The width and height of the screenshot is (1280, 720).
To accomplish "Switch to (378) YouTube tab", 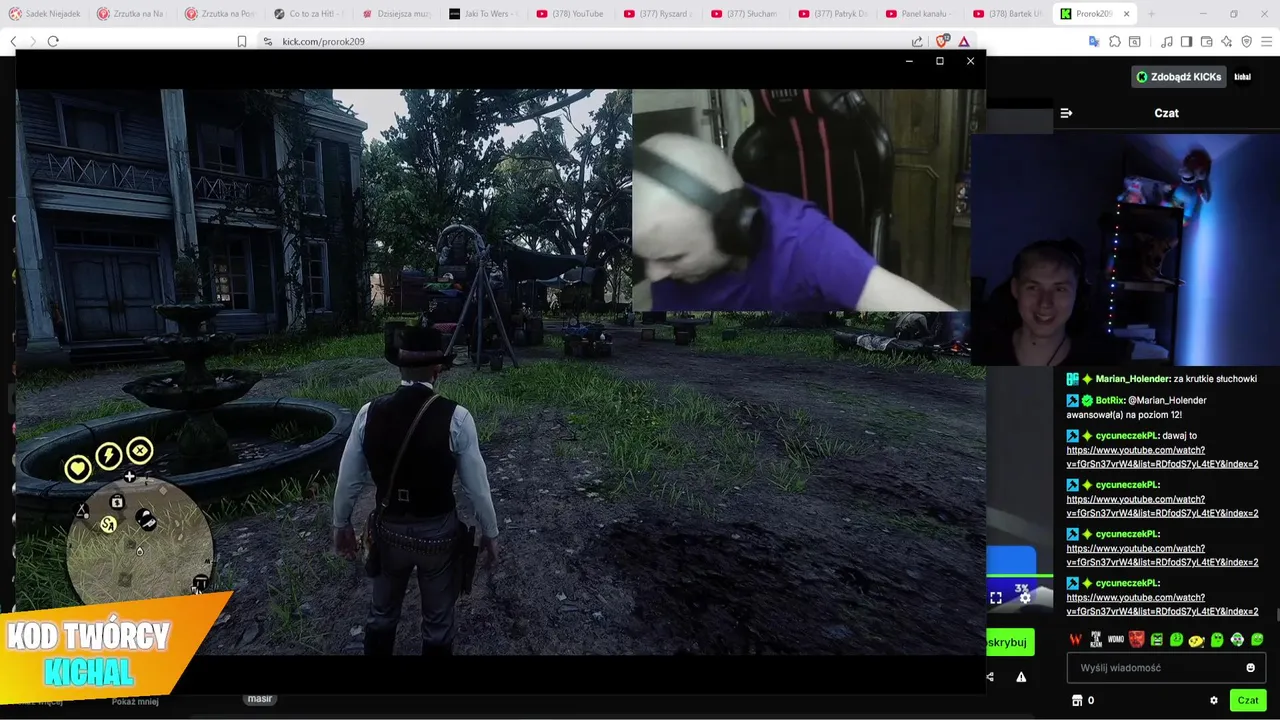I will click(574, 14).
